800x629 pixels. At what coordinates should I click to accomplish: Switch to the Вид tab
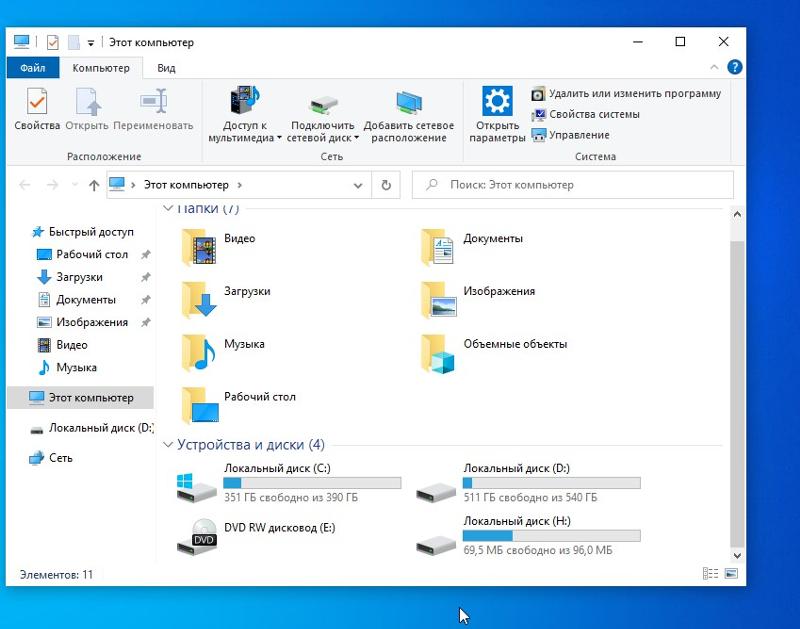pyautogui.click(x=166, y=68)
